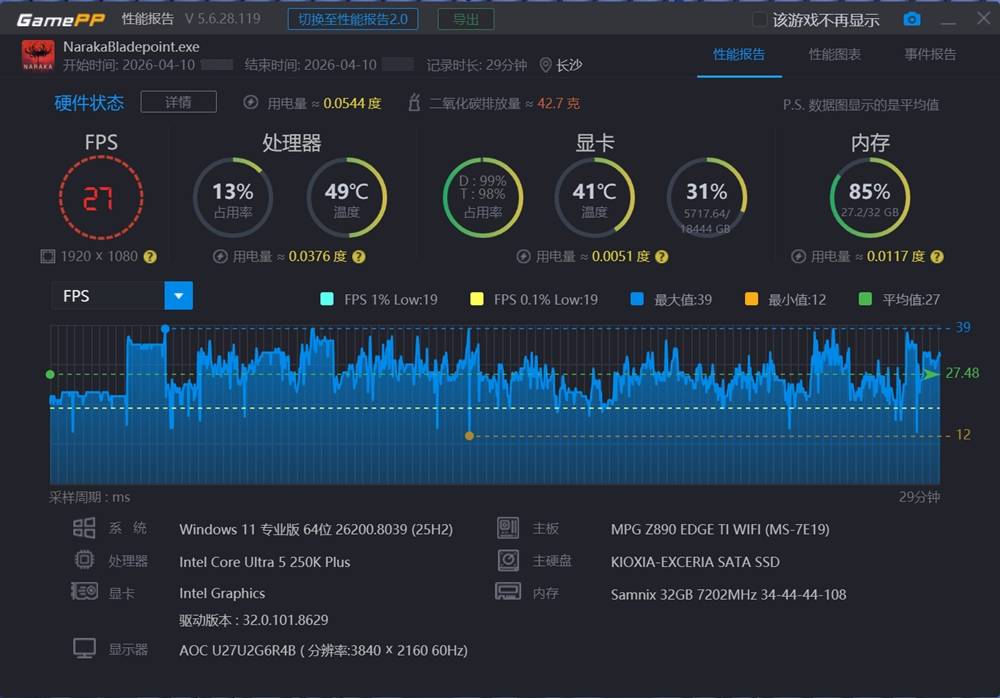Switch to the 事件报告 tab
This screenshot has width=1000, height=698.
[930, 55]
